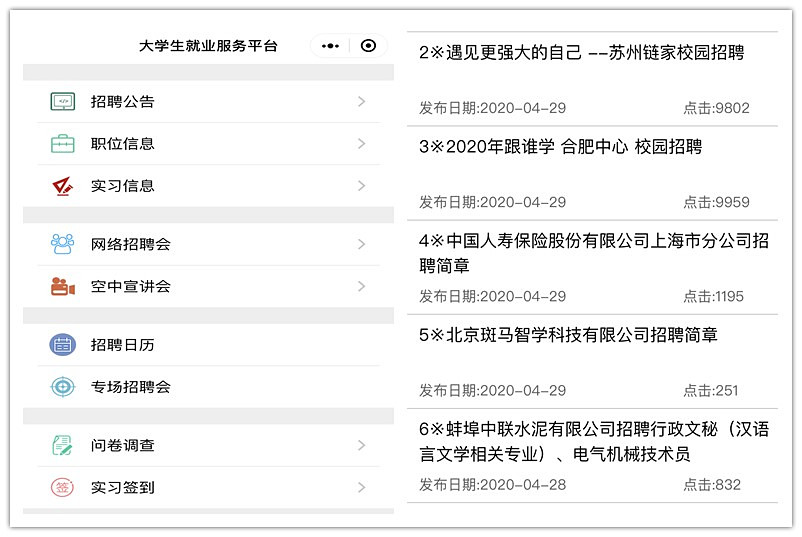Open 北京斑马智学科技招聘简章 listing

click(568, 335)
